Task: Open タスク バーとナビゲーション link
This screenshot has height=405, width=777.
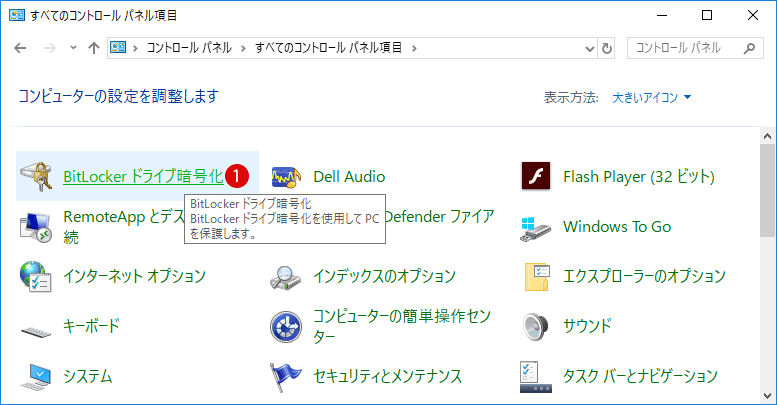Action: point(640,376)
